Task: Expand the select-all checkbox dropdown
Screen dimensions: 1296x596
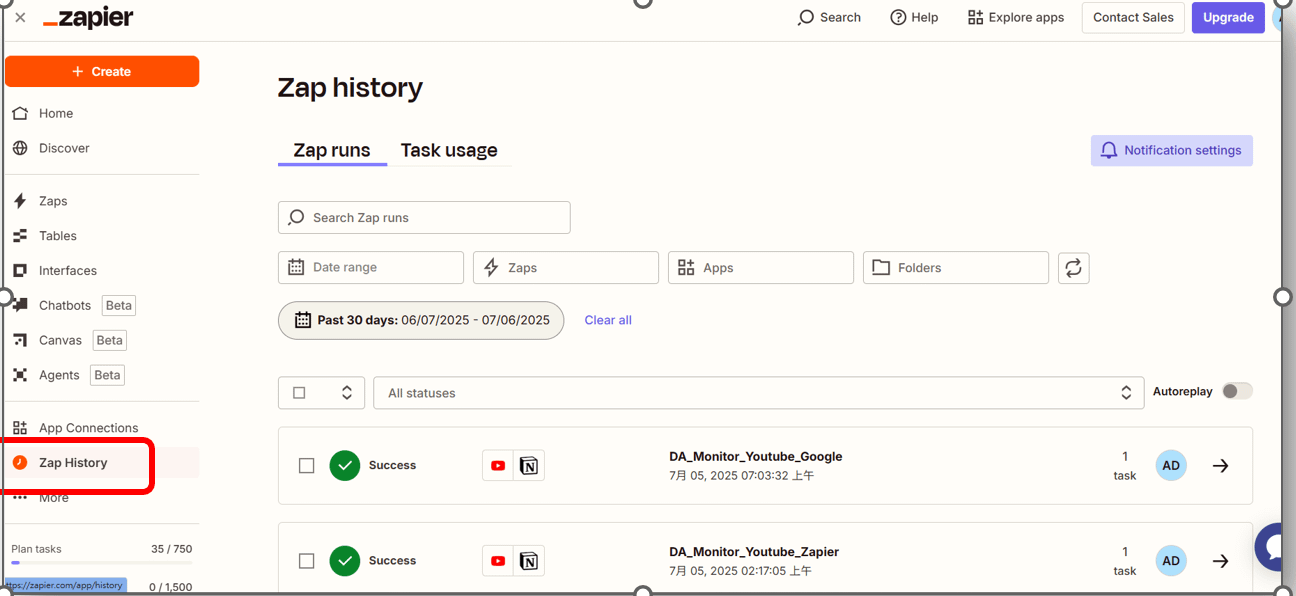Action: [x=346, y=393]
